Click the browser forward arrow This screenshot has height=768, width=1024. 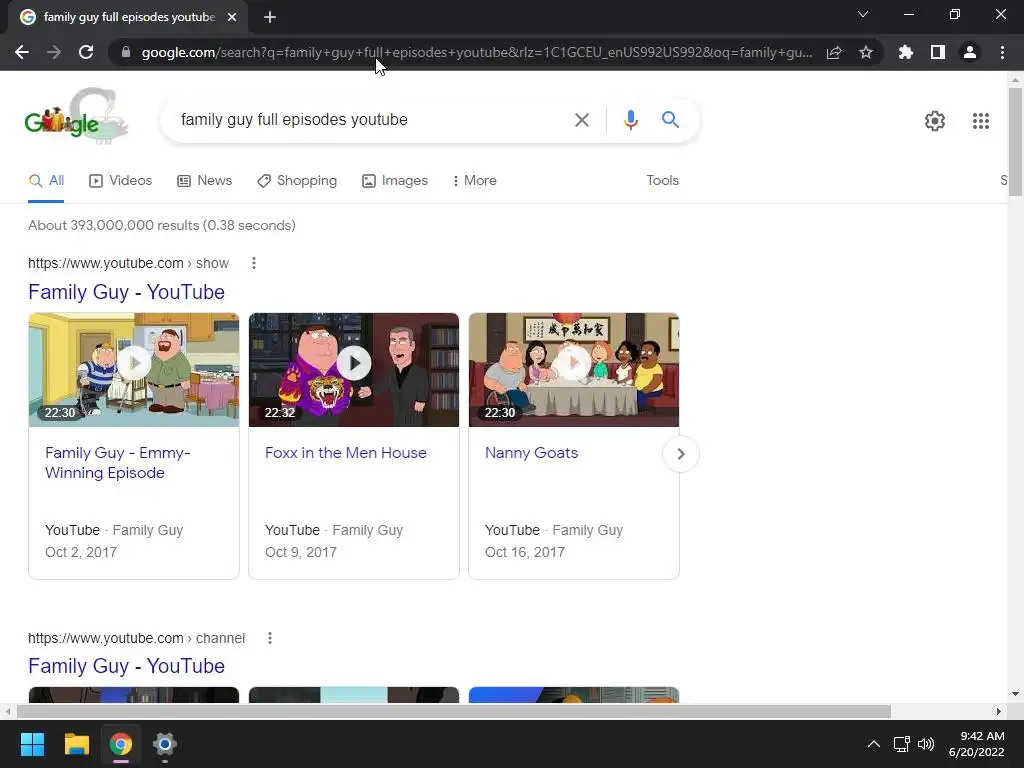(x=54, y=52)
